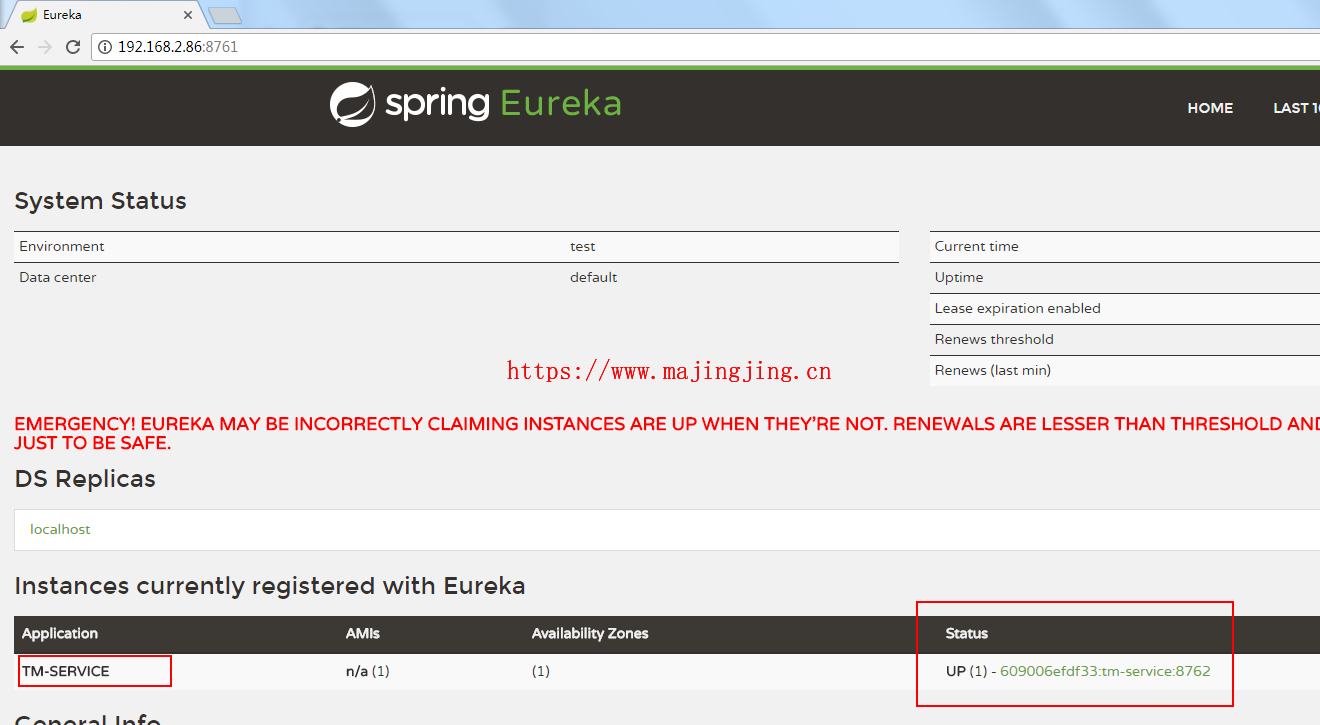Open a new browser tab
Viewport: 1320px width, 725px height.
225,15
